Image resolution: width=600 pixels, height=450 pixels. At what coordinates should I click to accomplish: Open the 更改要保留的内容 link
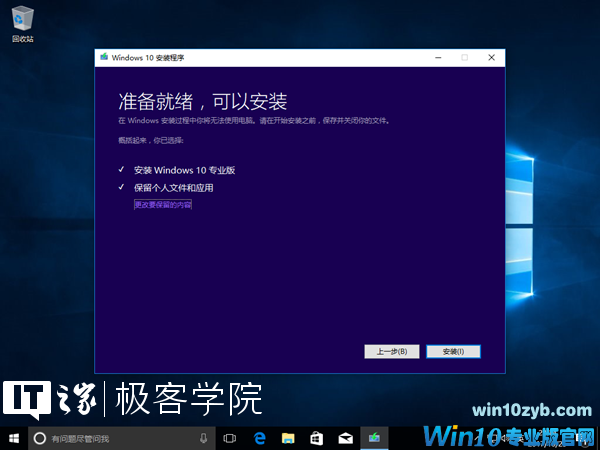pyautogui.click(x=163, y=205)
